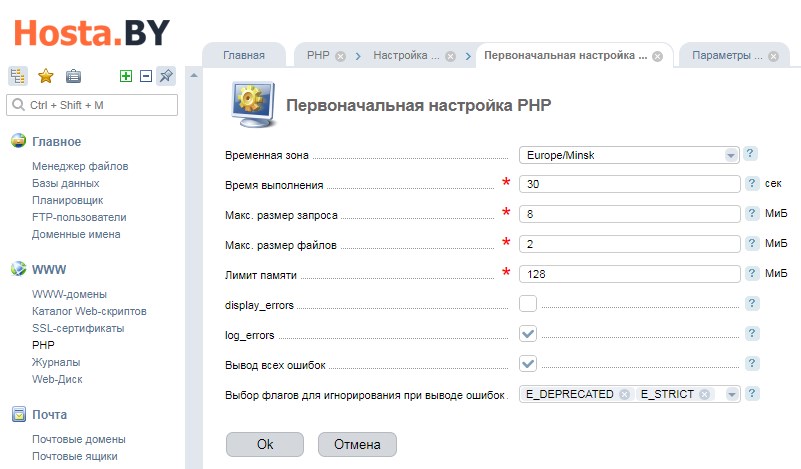Open the error flags dropdown arrow

[732, 394]
